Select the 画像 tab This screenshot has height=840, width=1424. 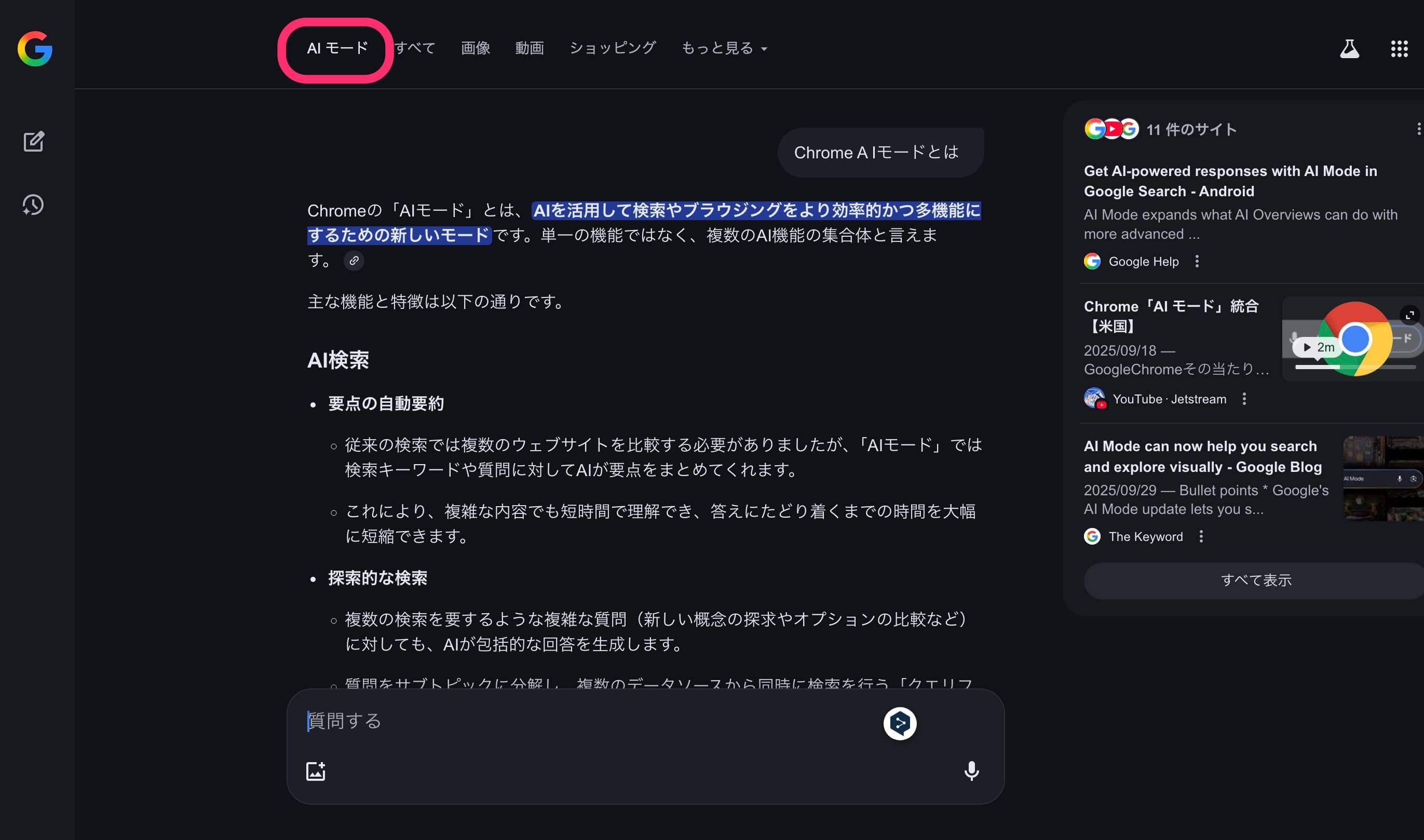click(476, 49)
